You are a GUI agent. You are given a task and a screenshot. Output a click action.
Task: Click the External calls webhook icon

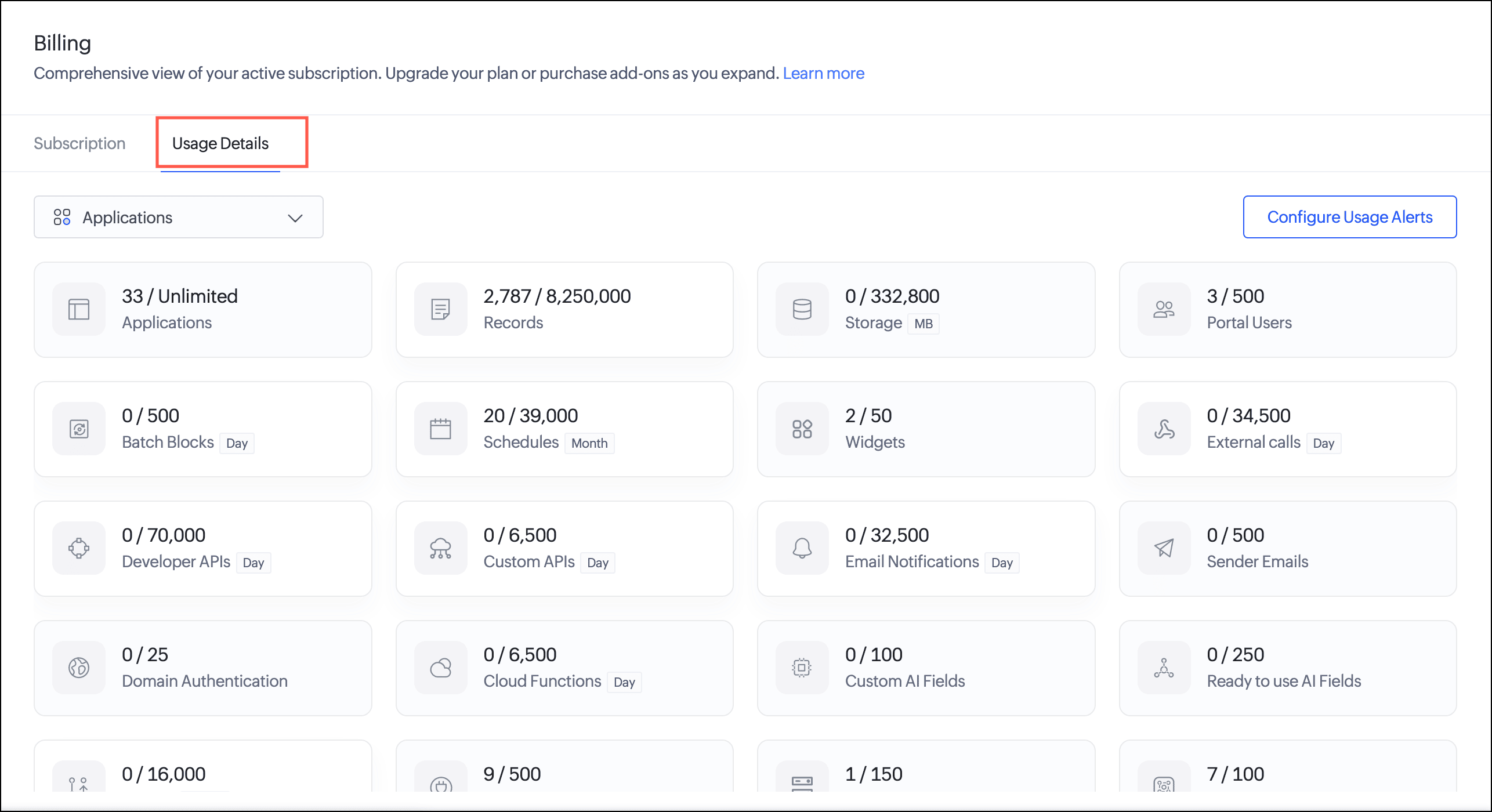1164,429
